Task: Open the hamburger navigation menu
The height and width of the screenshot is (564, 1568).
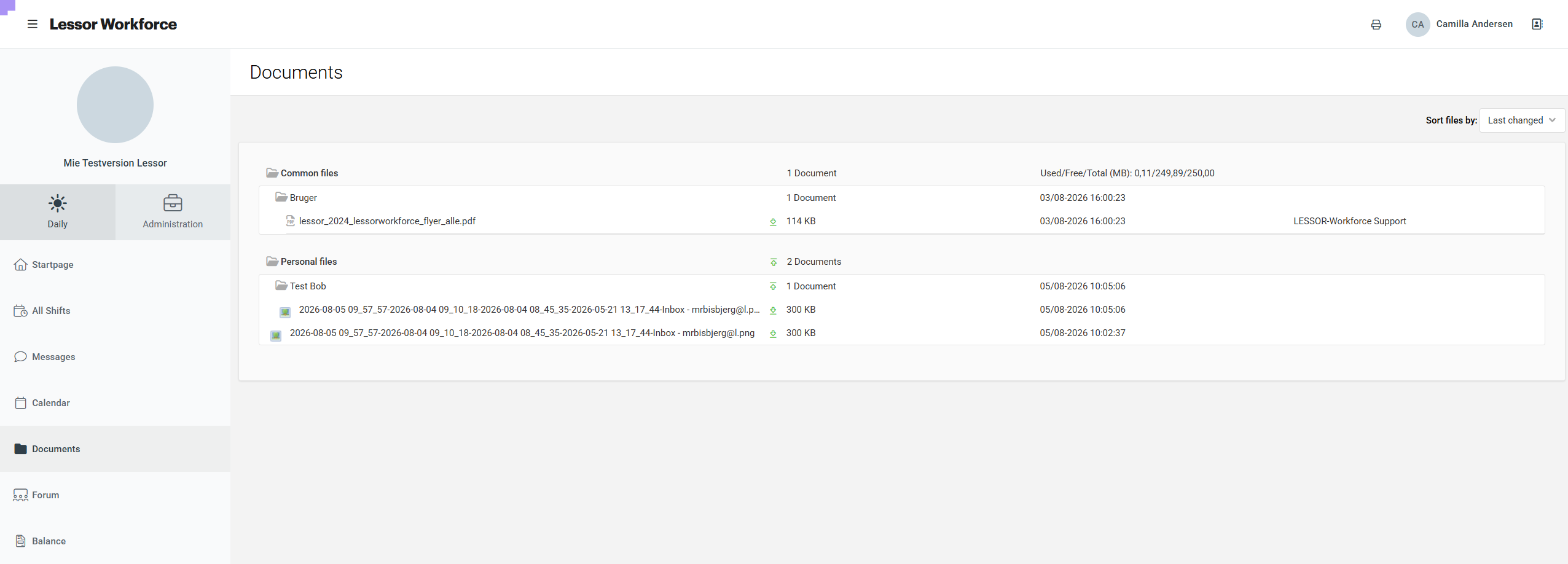Action: point(33,24)
